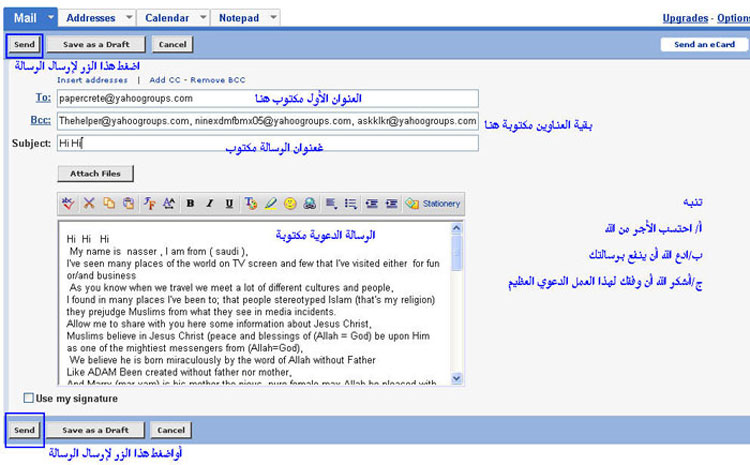Open the Bcc: address book link
This screenshot has height=465, width=750.
point(41,120)
